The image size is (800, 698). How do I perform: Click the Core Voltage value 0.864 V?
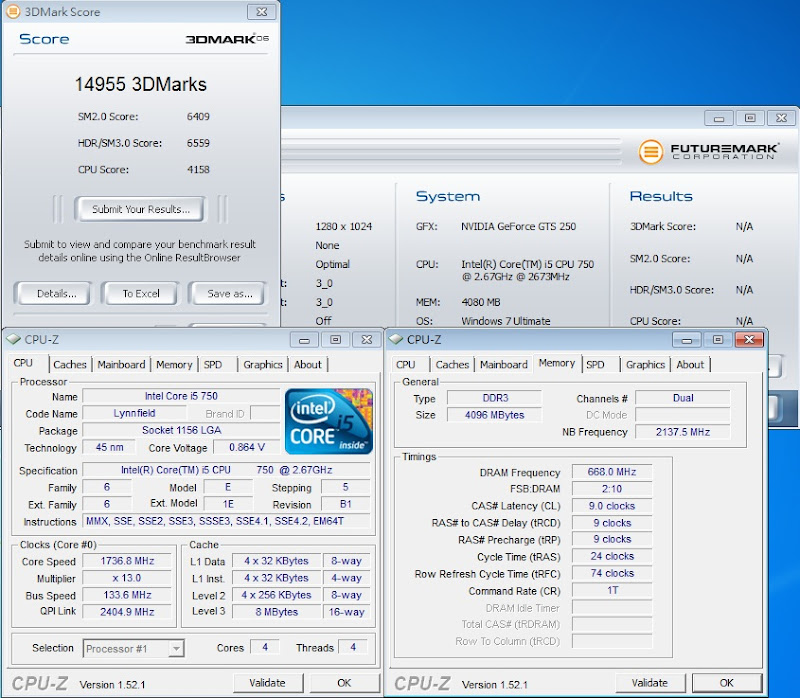point(247,447)
